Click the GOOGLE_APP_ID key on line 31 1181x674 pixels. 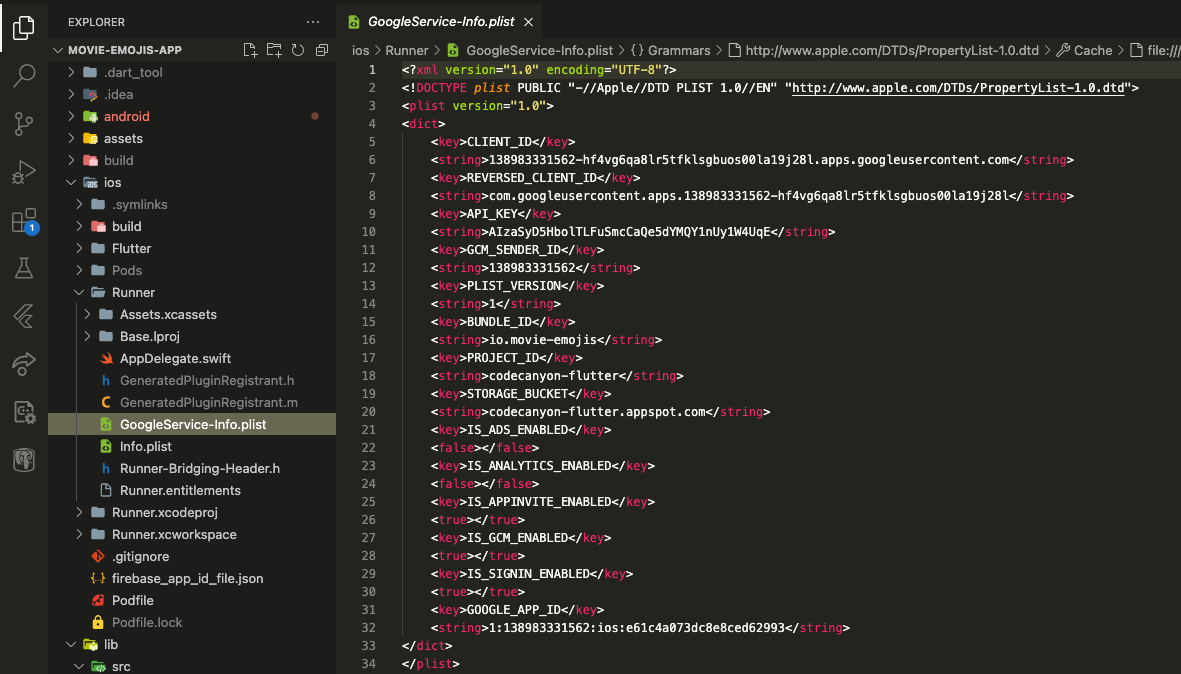pos(514,610)
